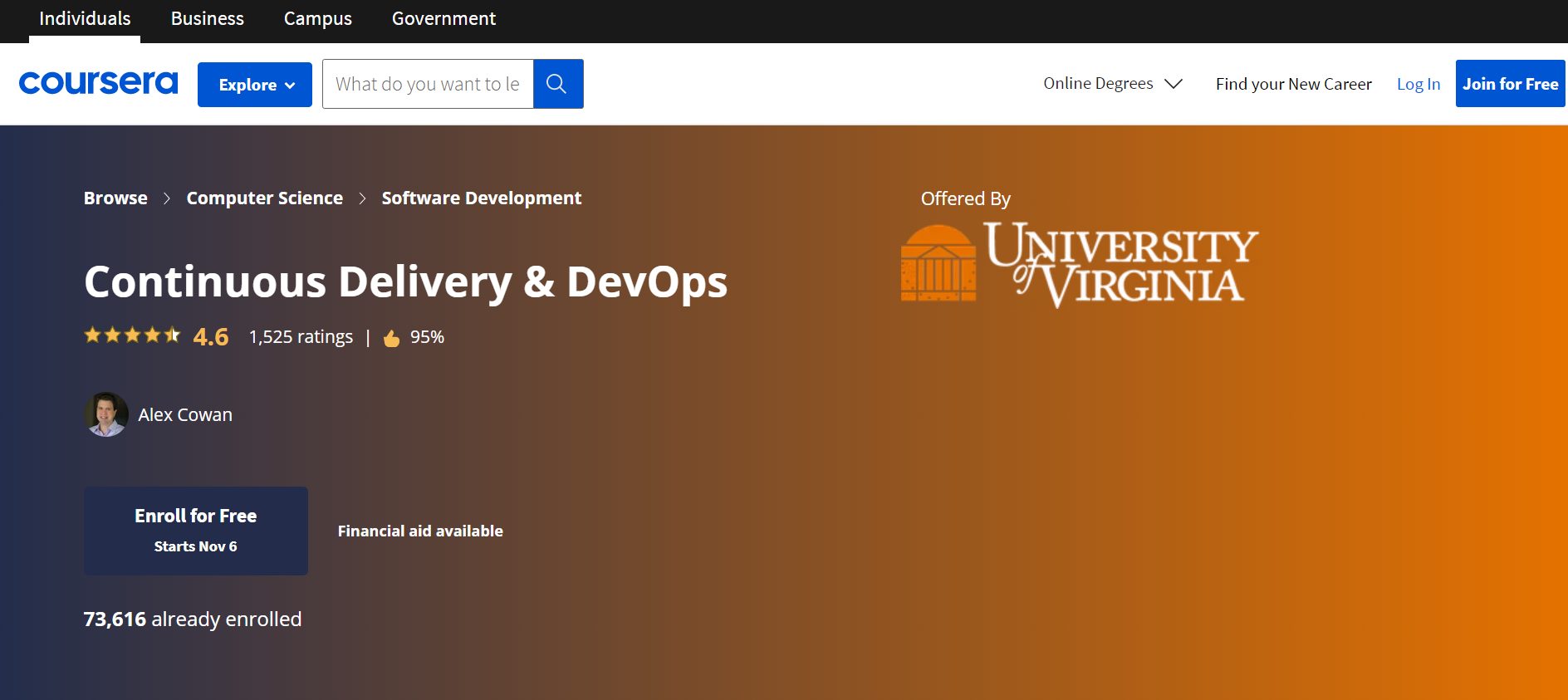Click the Continuous Delivery & DevOps title
This screenshot has height=700, width=1568.
(406, 281)
